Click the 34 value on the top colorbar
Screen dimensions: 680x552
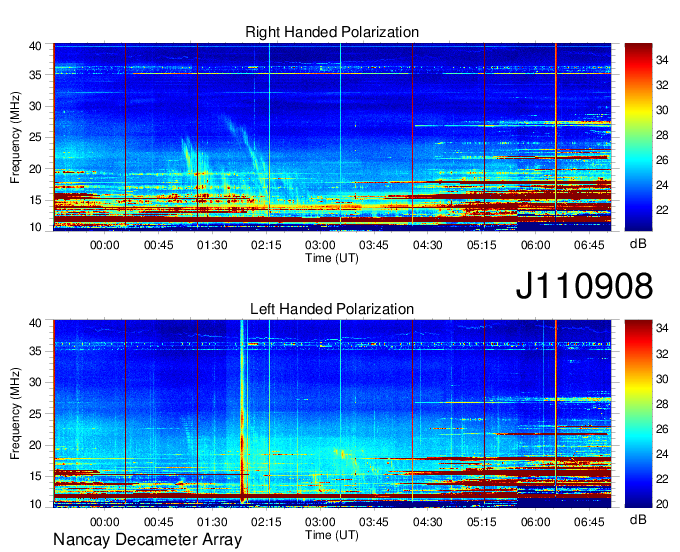(662, 60)
